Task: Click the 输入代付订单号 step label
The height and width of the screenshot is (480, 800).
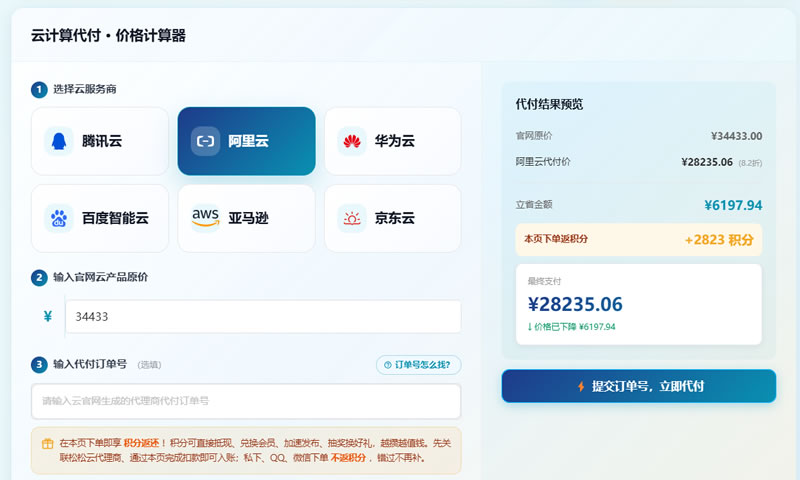Action: [90, 364]
